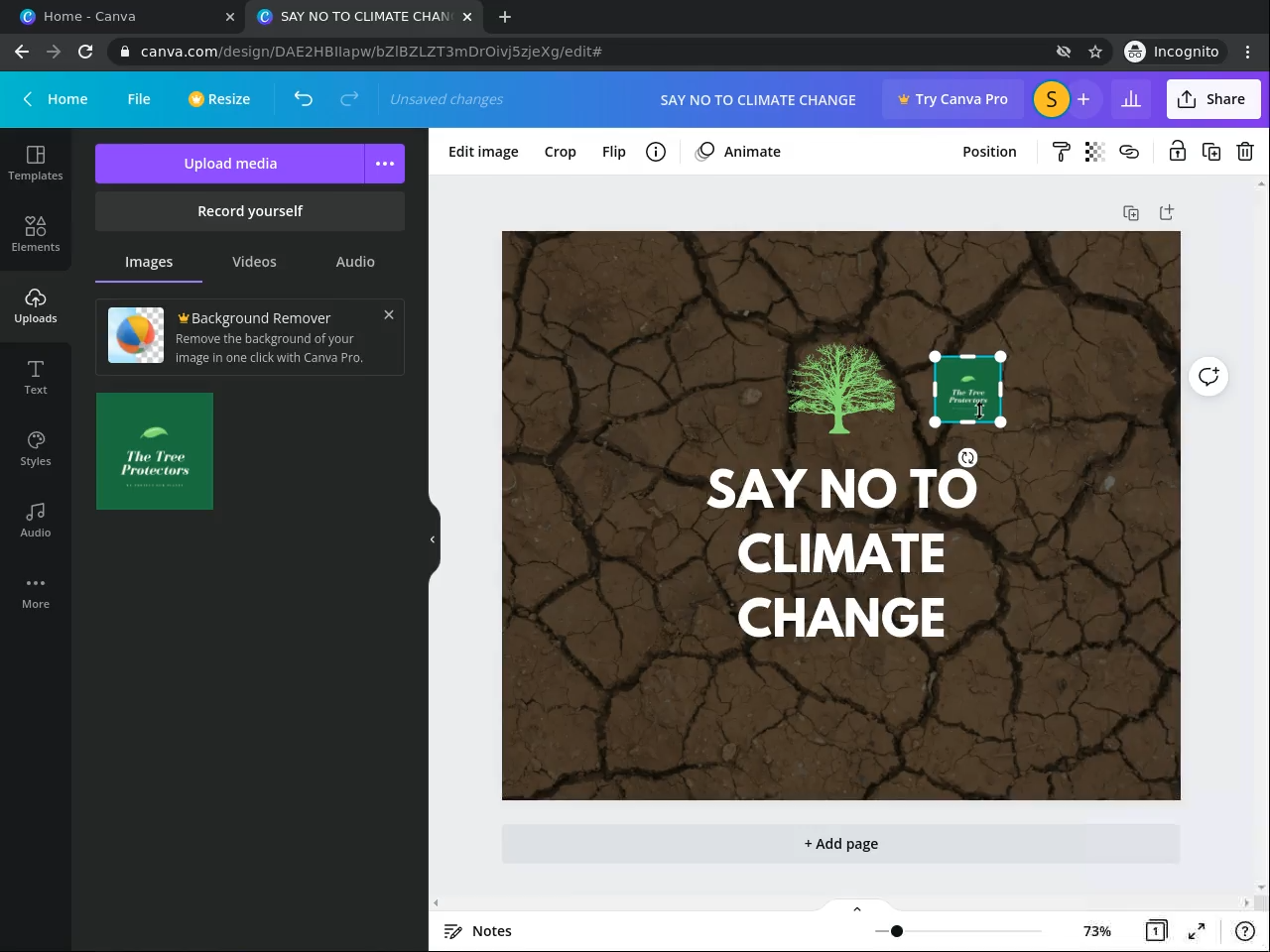
Task: Click Try Canva Pro button
Action: pyautogui.click(x=952, y=99)
